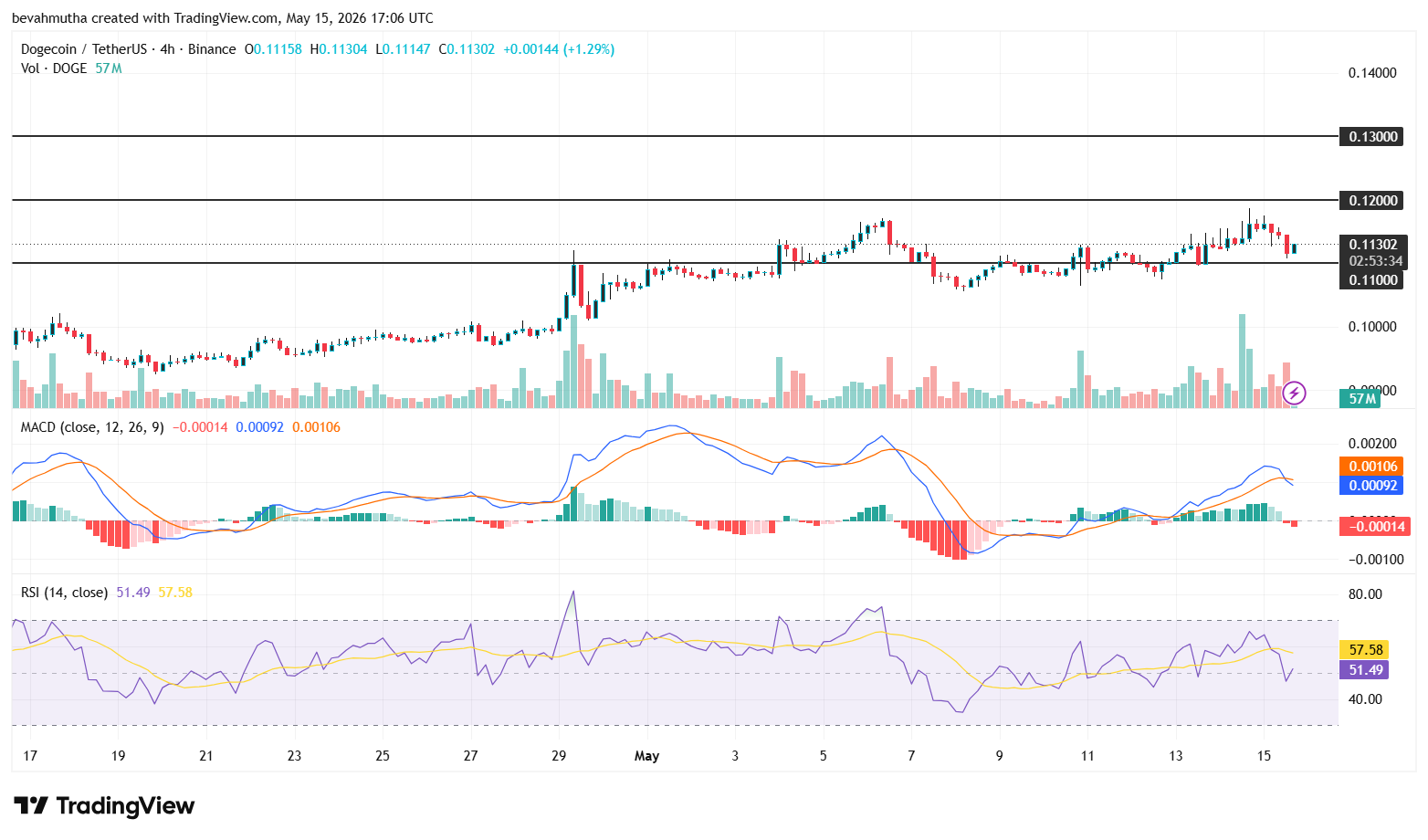Click the blue 0.00092 MACD legend value
Image resolution: width=1428 pixels, height=840 pixels.
point(260,427)
